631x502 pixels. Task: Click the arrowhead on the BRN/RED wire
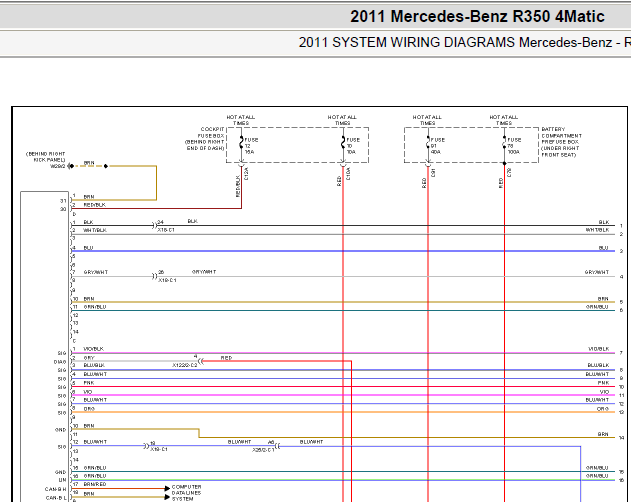pyautogui.click(x=167, y=488)
